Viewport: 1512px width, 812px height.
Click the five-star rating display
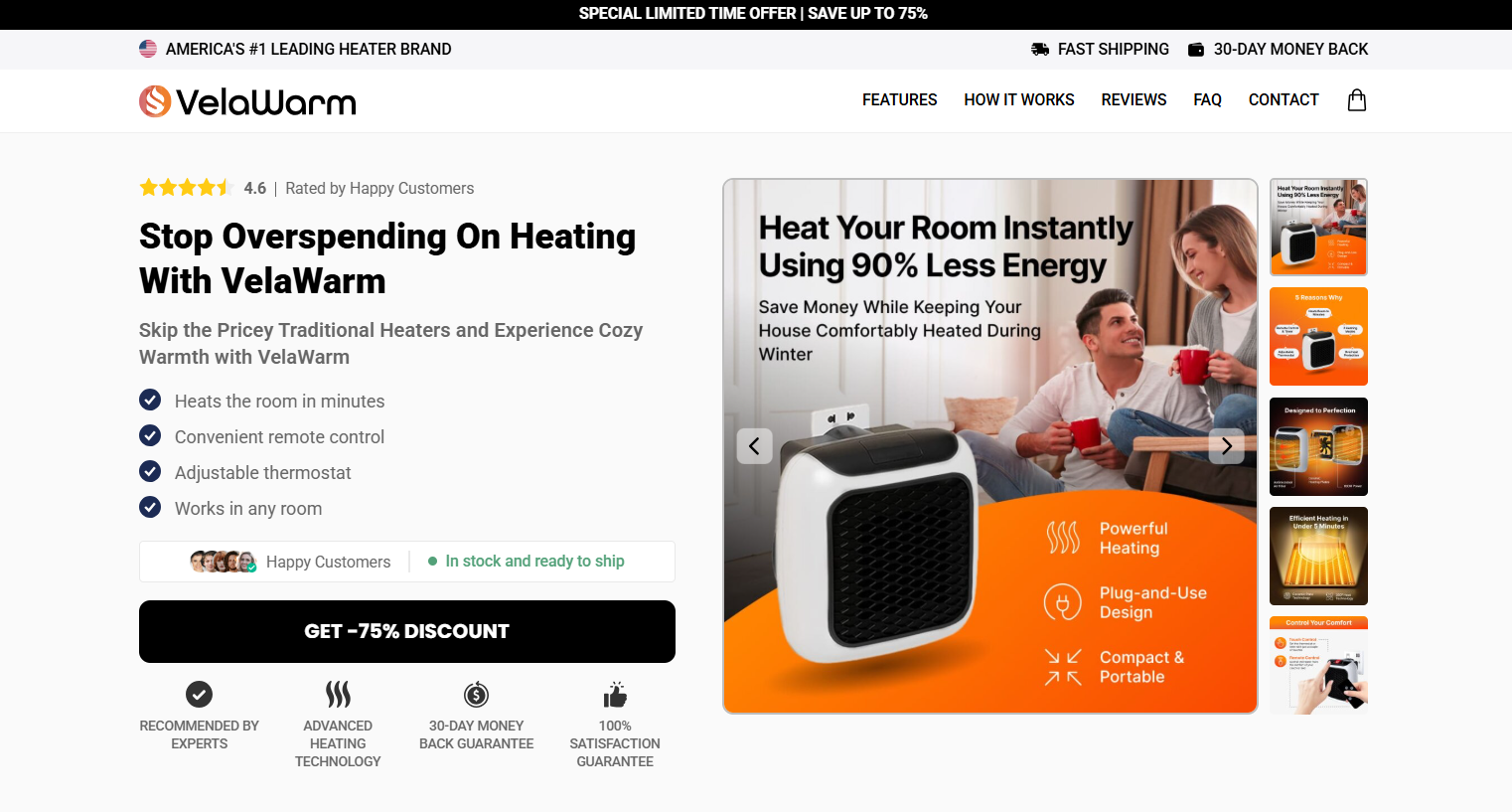point(186,188)
